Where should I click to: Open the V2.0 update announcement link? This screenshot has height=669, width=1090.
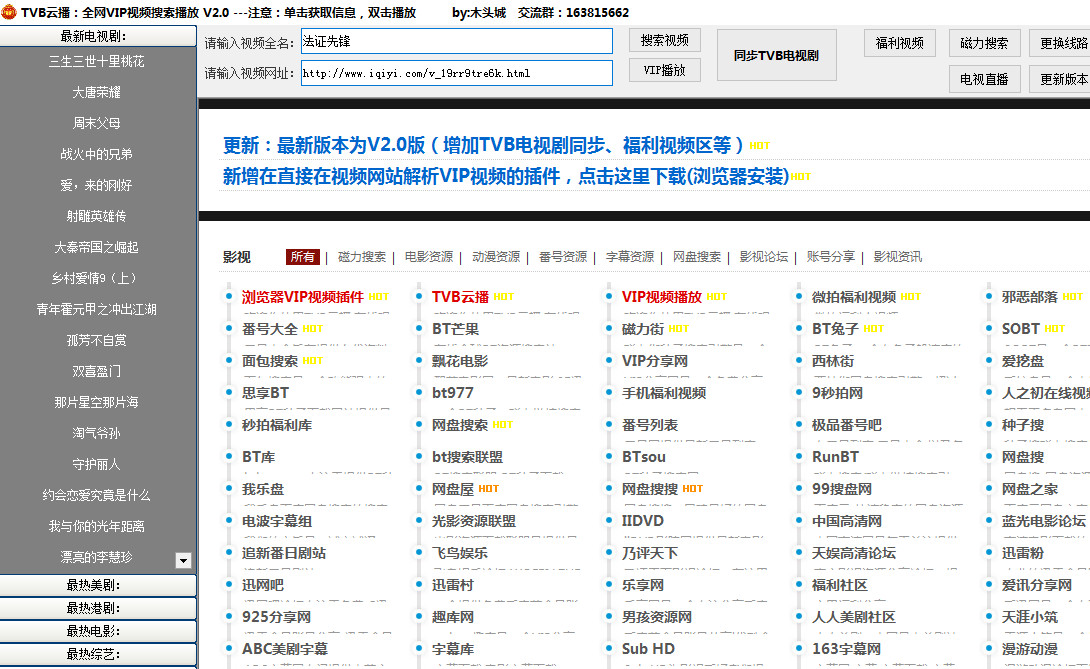[x=483, y=145]
